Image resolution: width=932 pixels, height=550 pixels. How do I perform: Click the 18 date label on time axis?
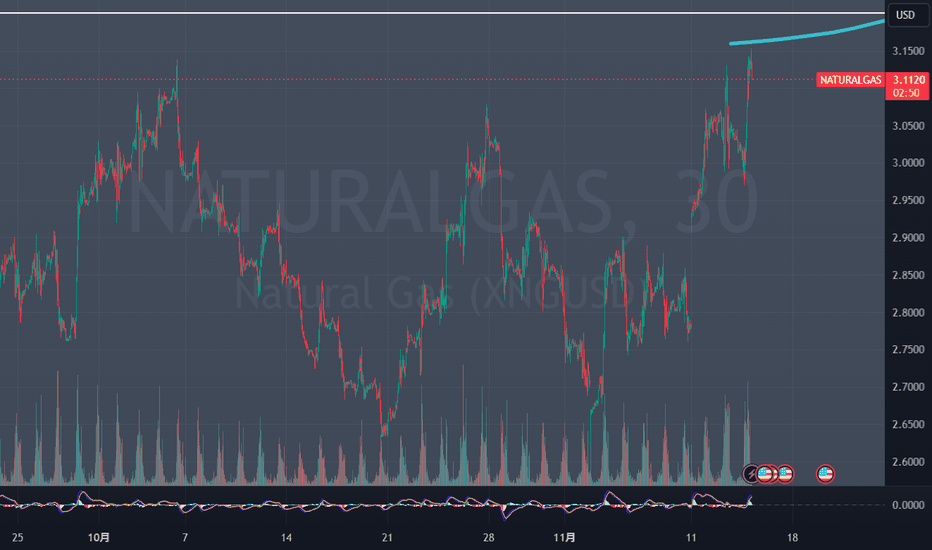click(792, 538)
